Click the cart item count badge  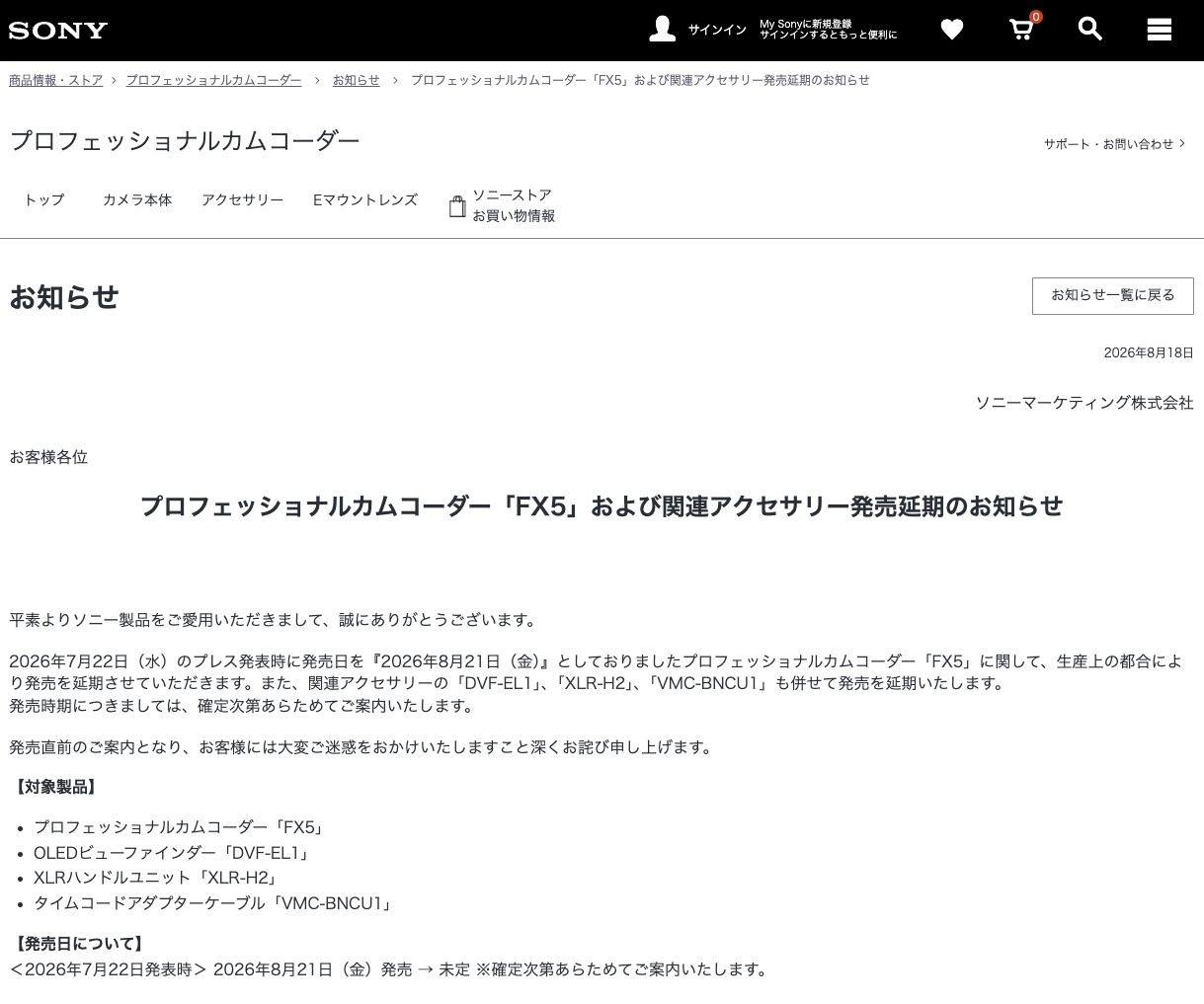[1036, 17]
